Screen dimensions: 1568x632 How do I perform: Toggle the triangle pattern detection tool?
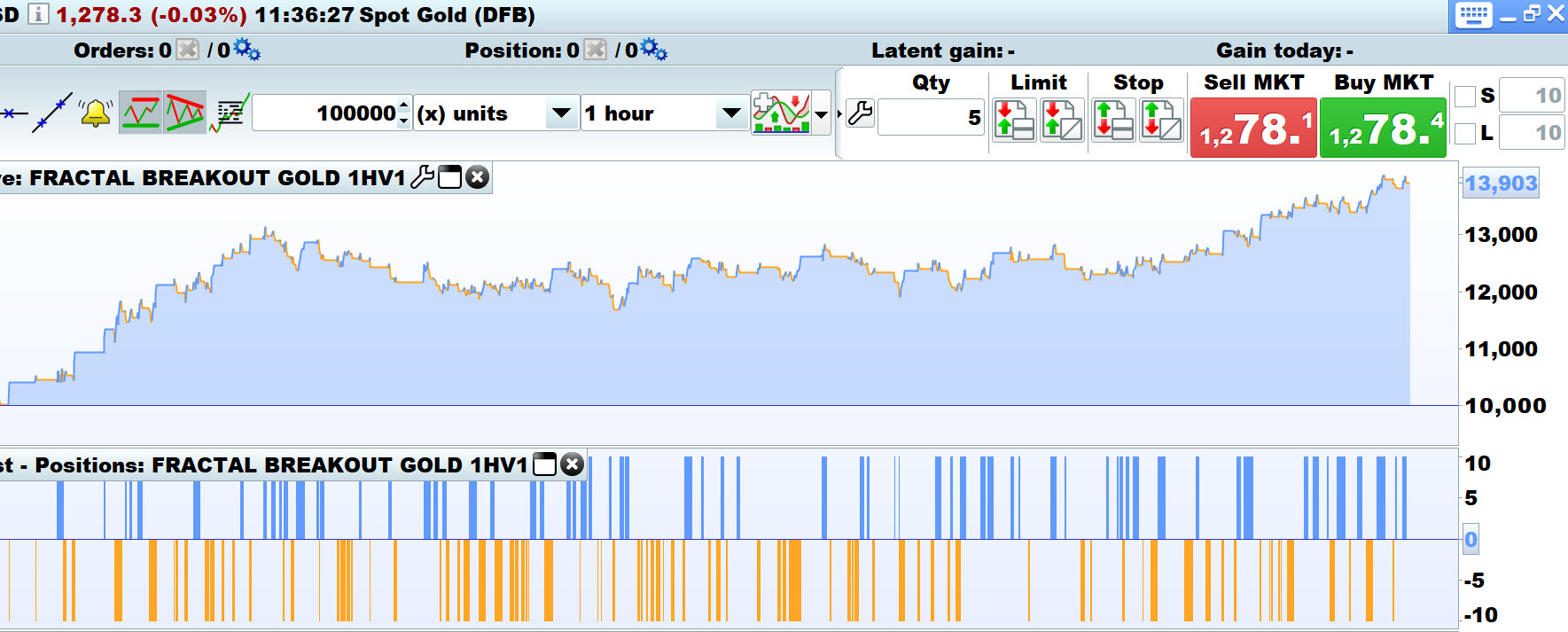[184, 113]
